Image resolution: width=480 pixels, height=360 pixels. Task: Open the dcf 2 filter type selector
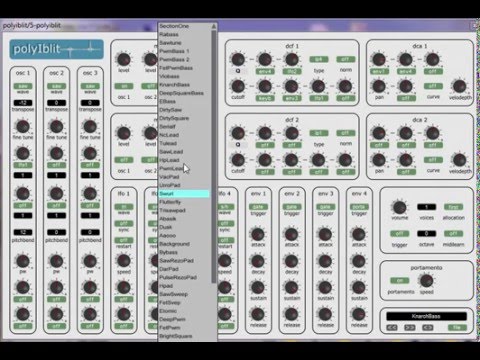[319, 133]
